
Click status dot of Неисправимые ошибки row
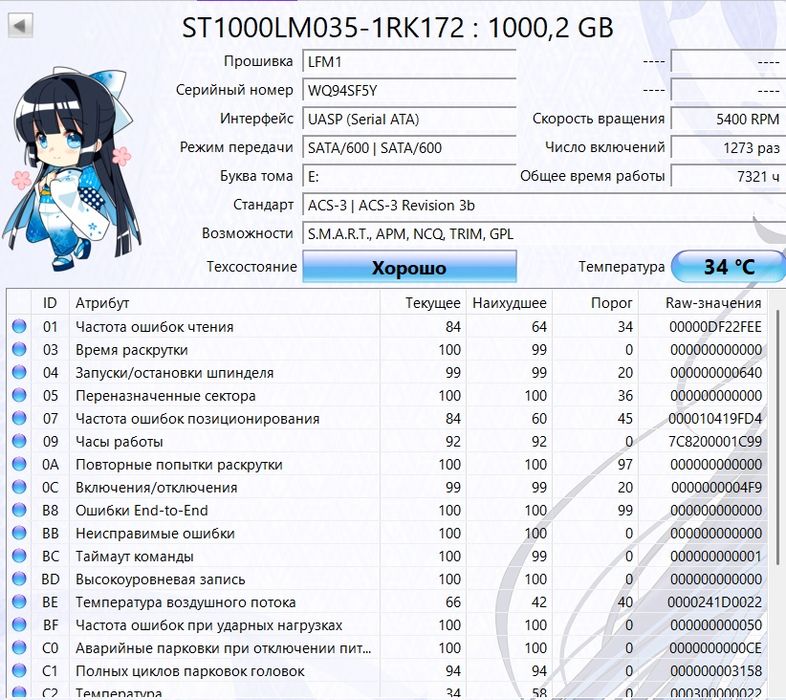(19, 533)
